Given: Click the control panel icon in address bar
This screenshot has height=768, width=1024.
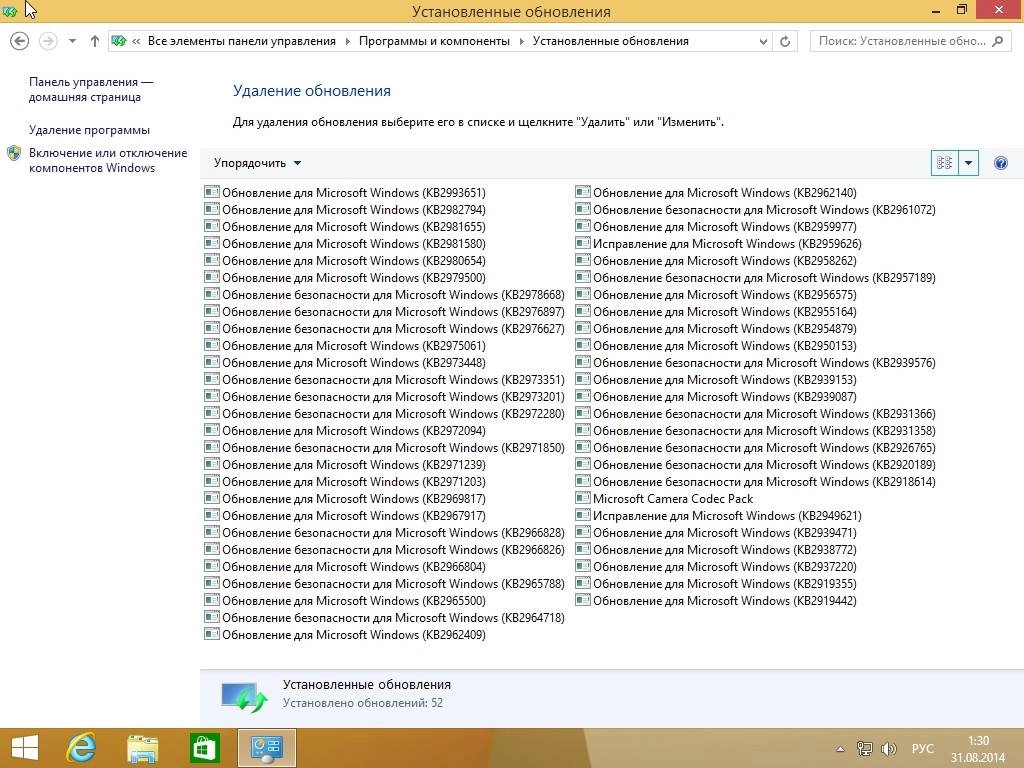Looking at the screenshot, I should (x=119, y=41).
